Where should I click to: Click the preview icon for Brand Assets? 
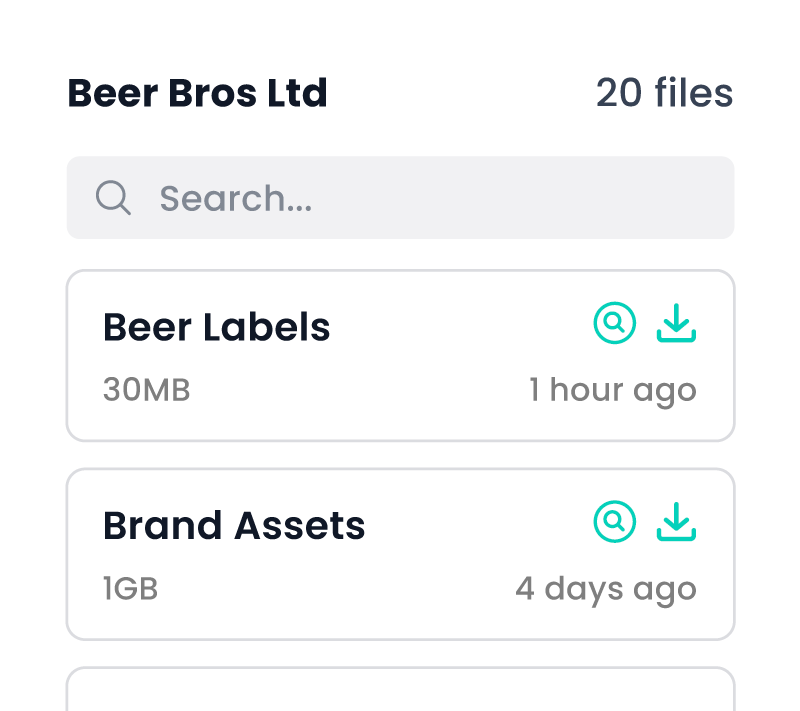tap(615, 521)
